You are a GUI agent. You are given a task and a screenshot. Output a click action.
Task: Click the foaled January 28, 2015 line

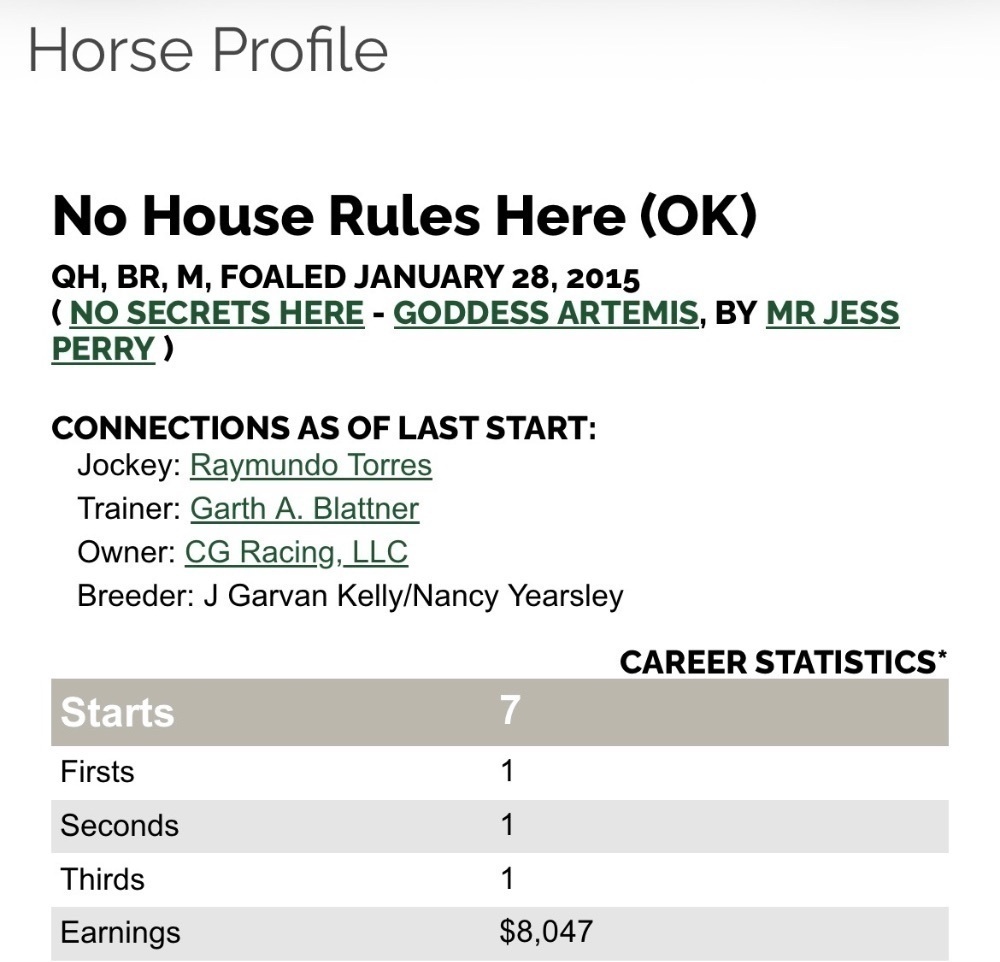[x=346, y=277]
